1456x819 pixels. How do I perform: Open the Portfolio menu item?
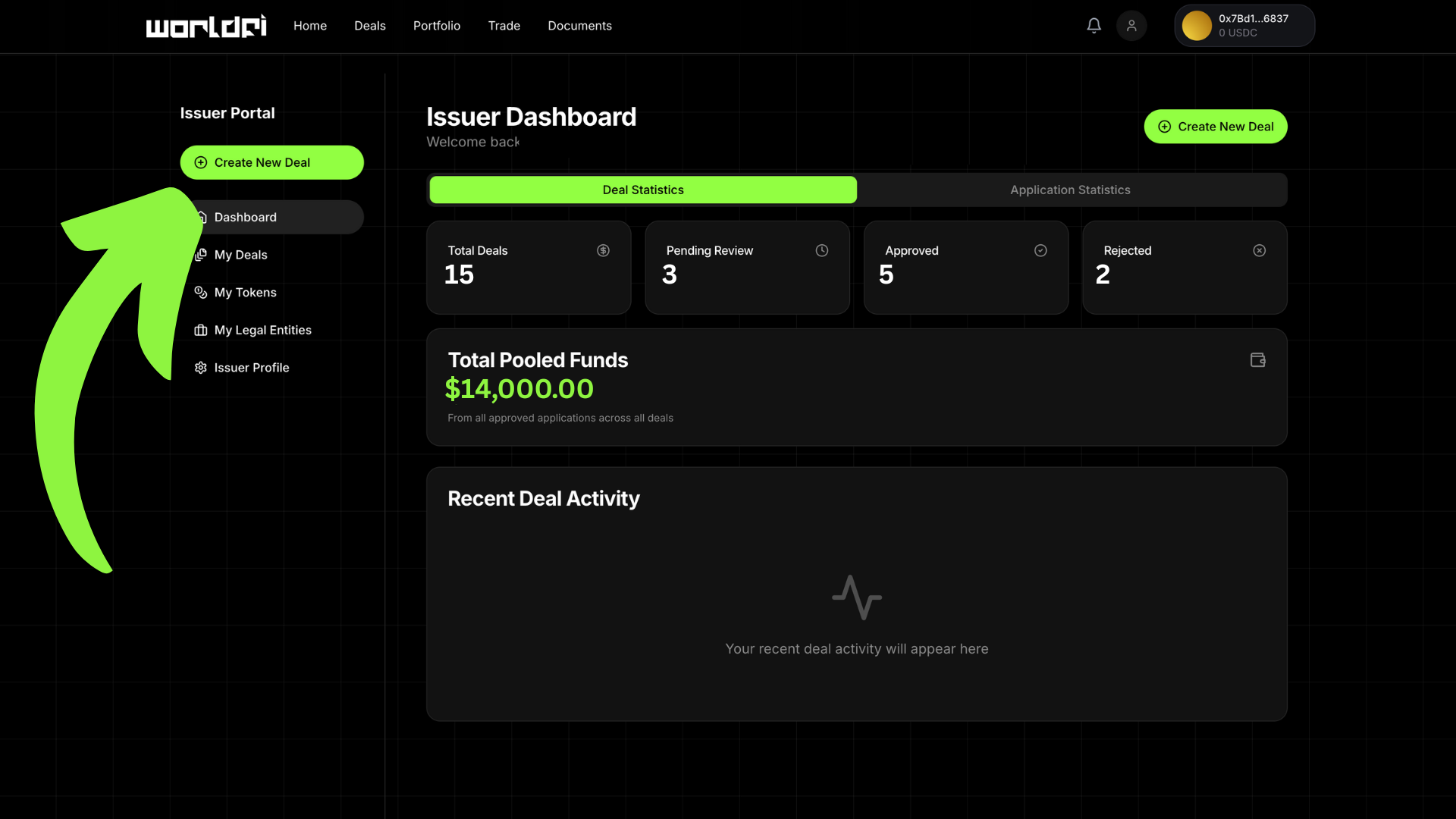coord(437,26)
